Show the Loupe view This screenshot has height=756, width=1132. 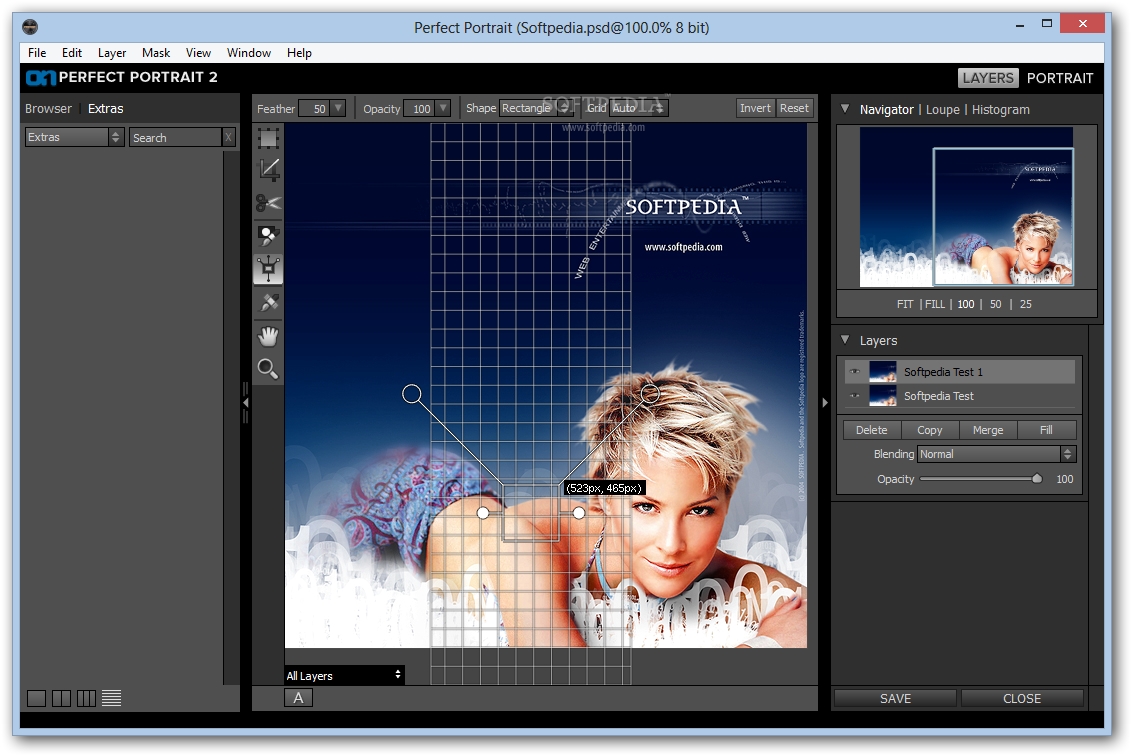pyautogui.click(x=942, y=110)
